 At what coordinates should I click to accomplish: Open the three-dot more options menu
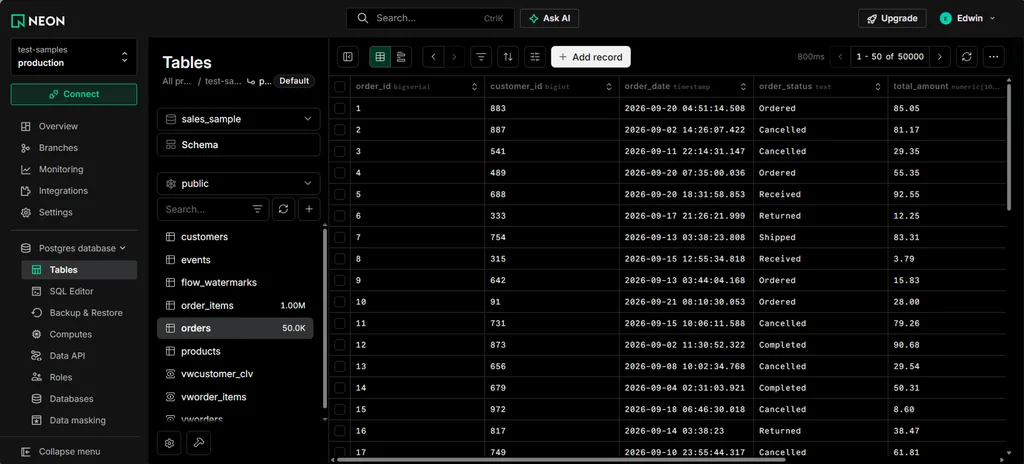coord(993,57)
